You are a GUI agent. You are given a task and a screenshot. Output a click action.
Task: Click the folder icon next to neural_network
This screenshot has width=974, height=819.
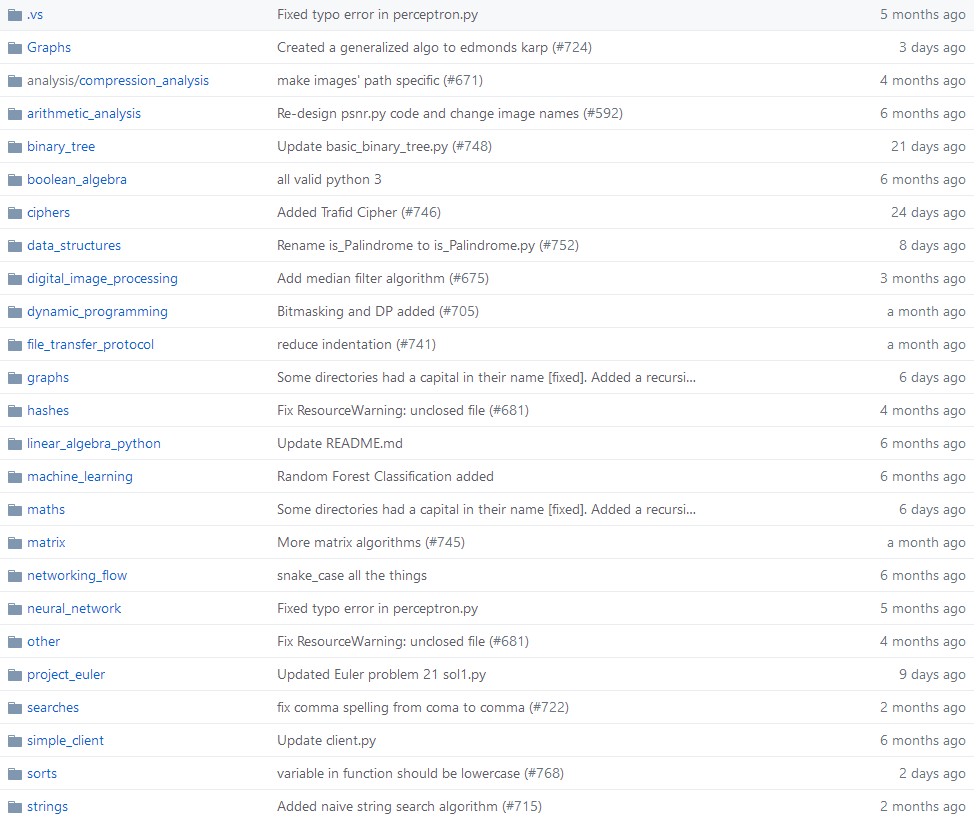tap(15, 608)
